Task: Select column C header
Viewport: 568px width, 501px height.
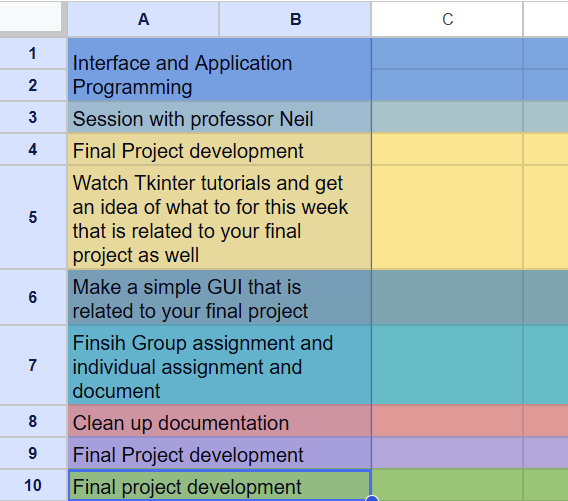Action: coord(447,19)
